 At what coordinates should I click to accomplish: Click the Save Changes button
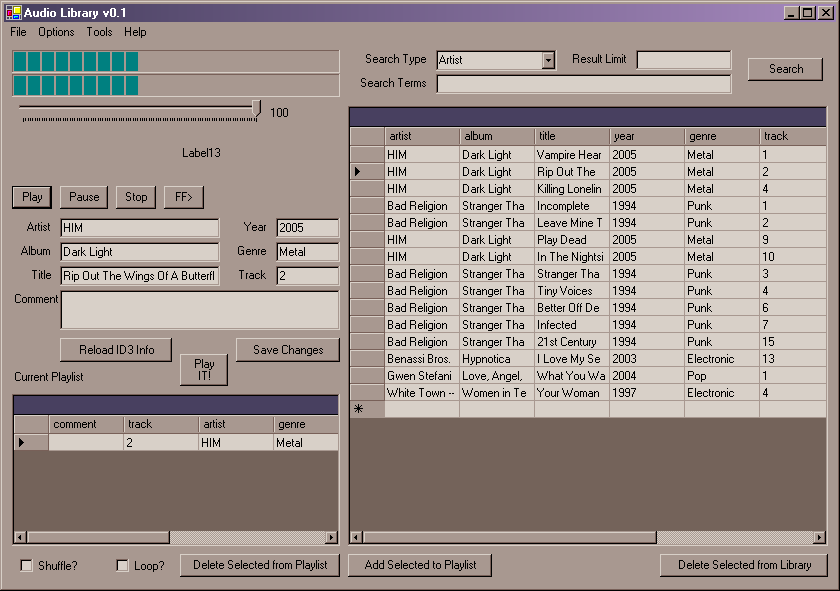coord(288,350)
